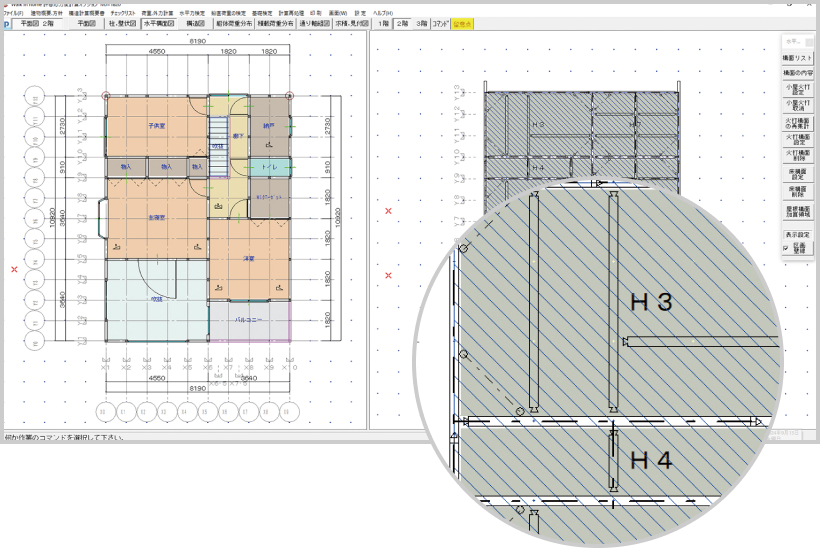Switch to the 柱・壁伏図 view
The height and width of the screenshot is (548, 820).
(x=122, y=24)
